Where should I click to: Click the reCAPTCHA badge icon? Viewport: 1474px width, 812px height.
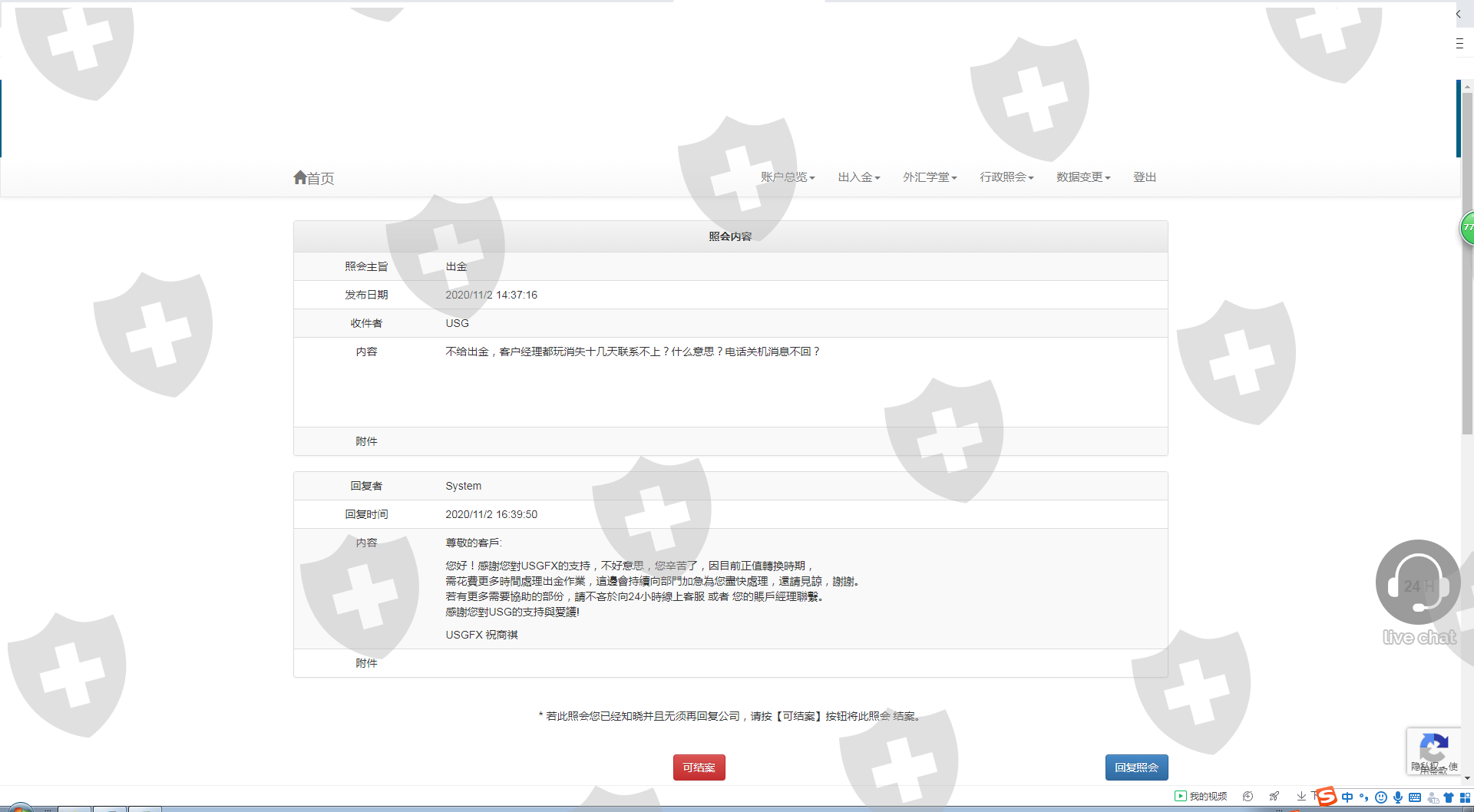[1433, 749]
